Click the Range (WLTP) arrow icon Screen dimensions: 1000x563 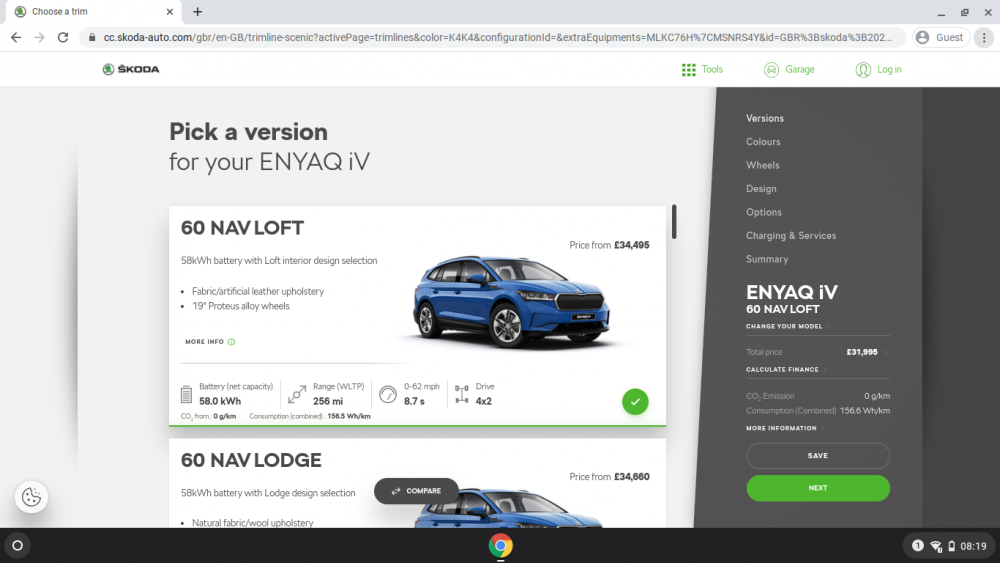[x=297, y=395]
